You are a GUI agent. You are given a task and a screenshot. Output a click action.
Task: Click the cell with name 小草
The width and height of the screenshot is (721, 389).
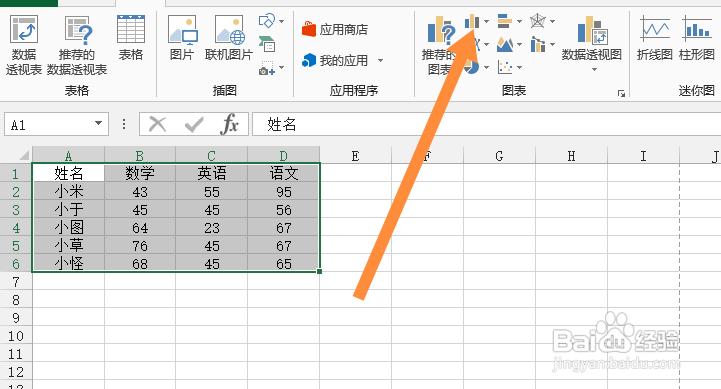[x=69, y=245]
